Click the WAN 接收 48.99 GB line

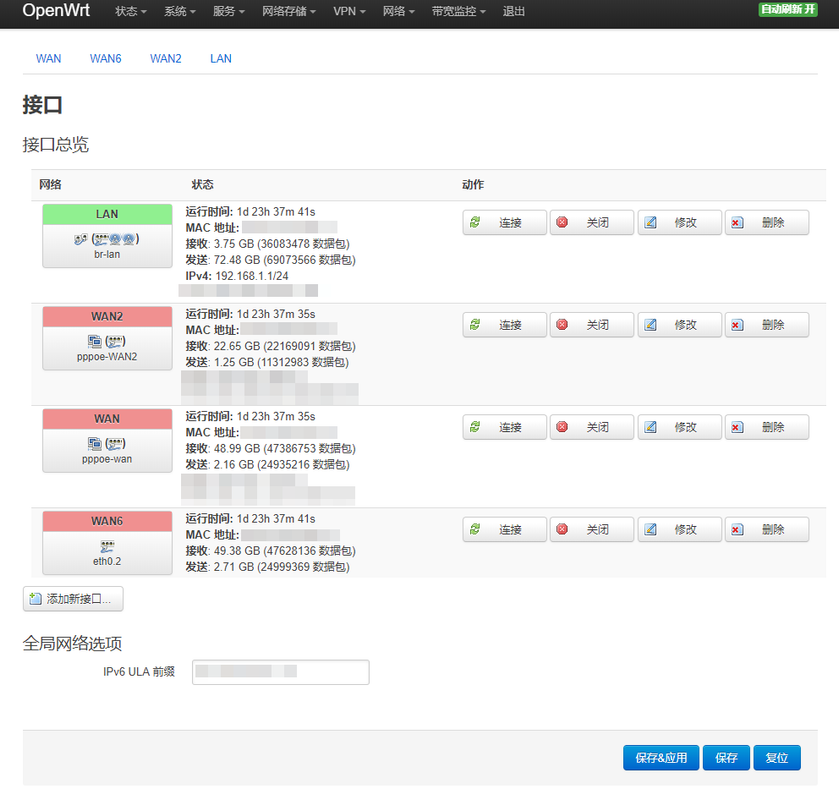click(270, 448)
